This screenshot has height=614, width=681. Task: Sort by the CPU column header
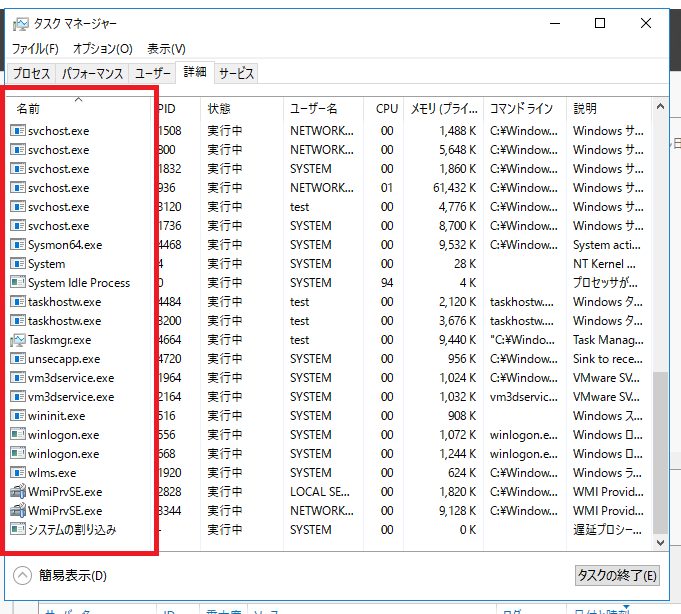(x=383, y=108)
